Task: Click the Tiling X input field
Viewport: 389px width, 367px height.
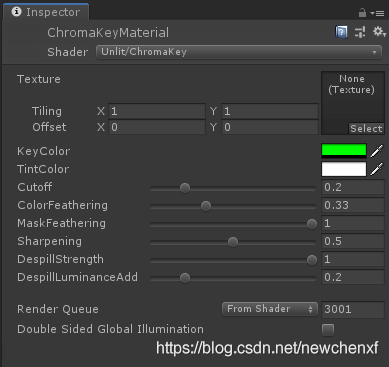Action: (157, 111)
